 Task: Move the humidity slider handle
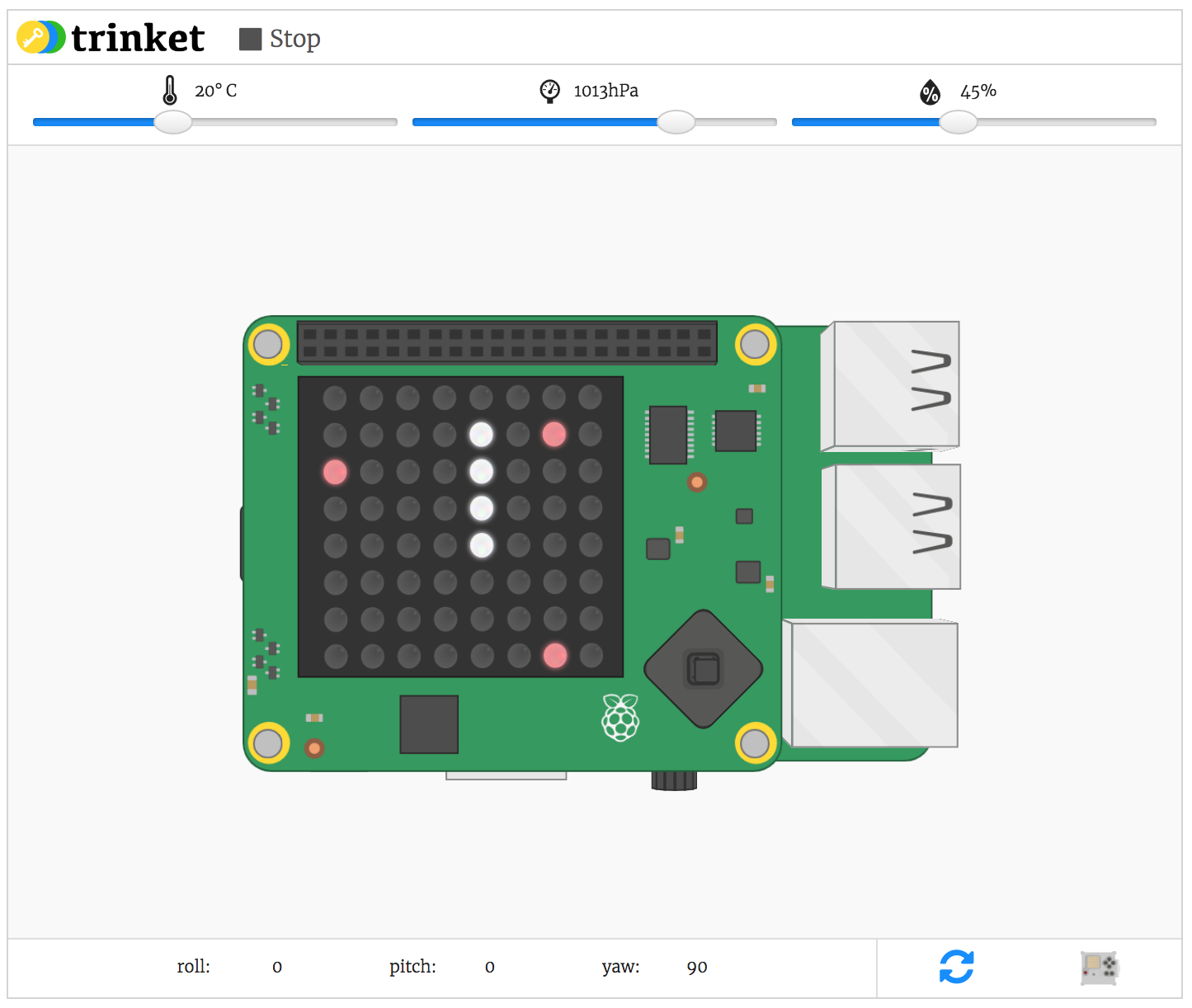tap(957, 122)
